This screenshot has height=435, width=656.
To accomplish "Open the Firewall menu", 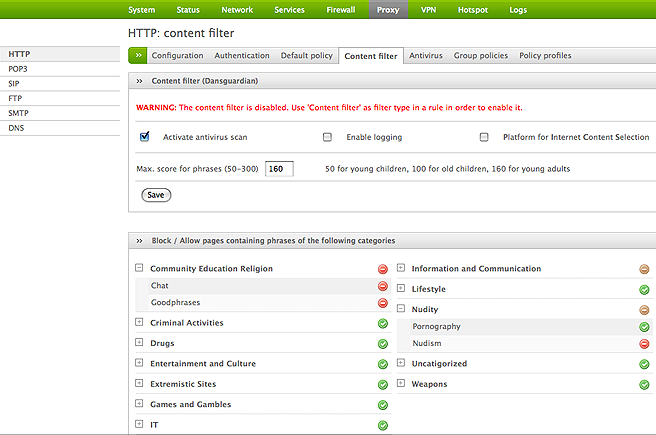I will coord(340,10).
